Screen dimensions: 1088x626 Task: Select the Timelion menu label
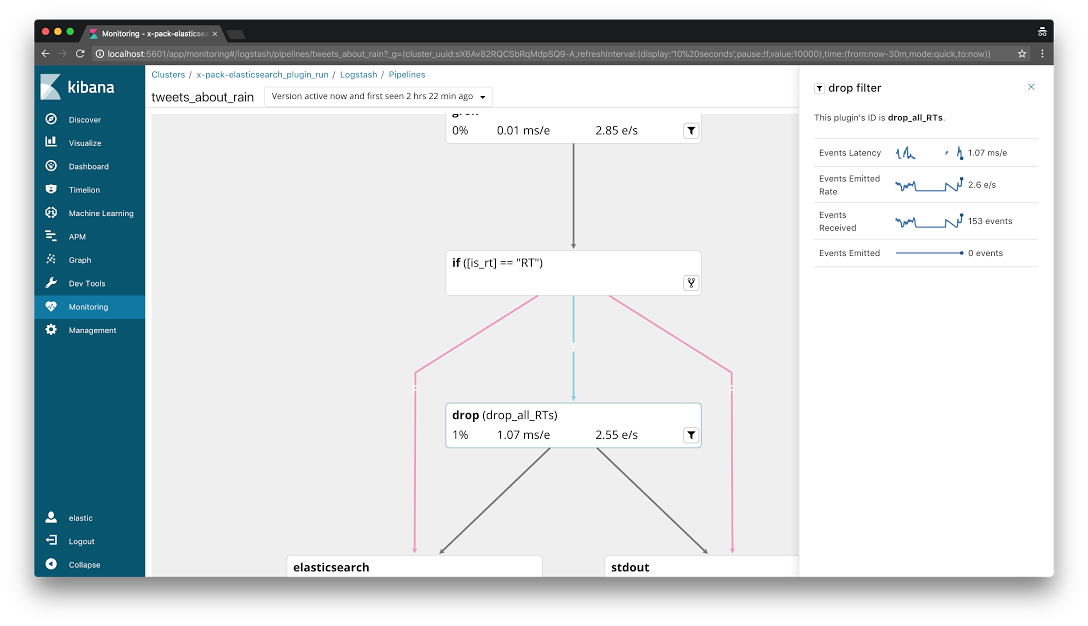coord(84,190)
